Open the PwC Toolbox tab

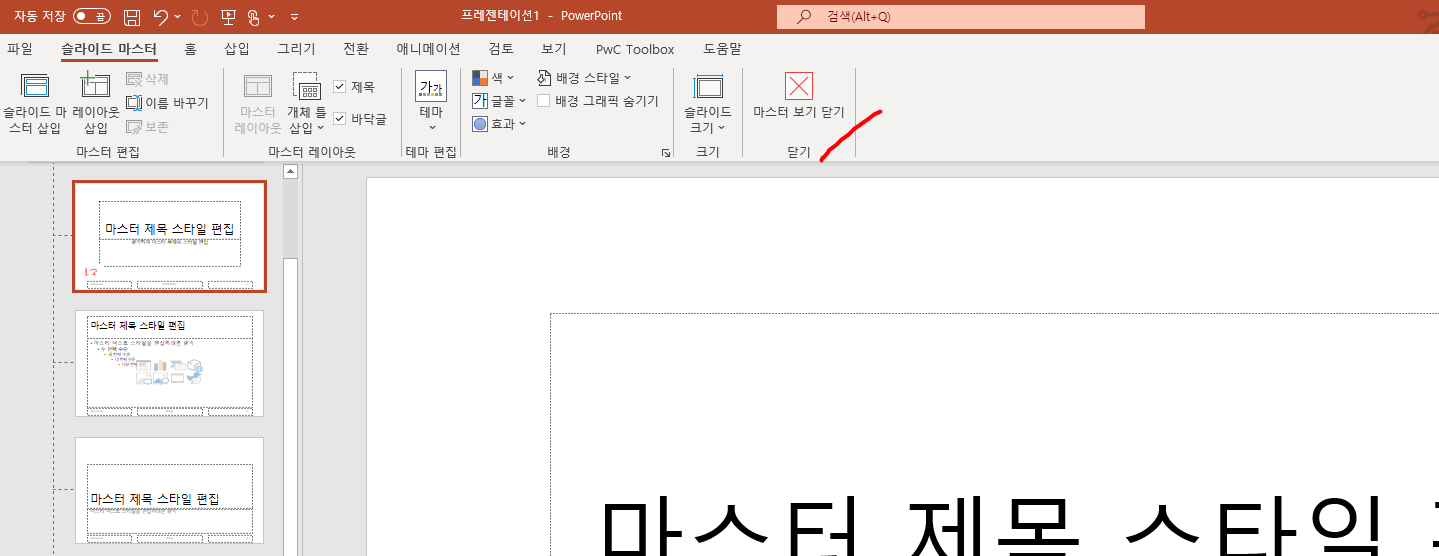coord(635,49)
